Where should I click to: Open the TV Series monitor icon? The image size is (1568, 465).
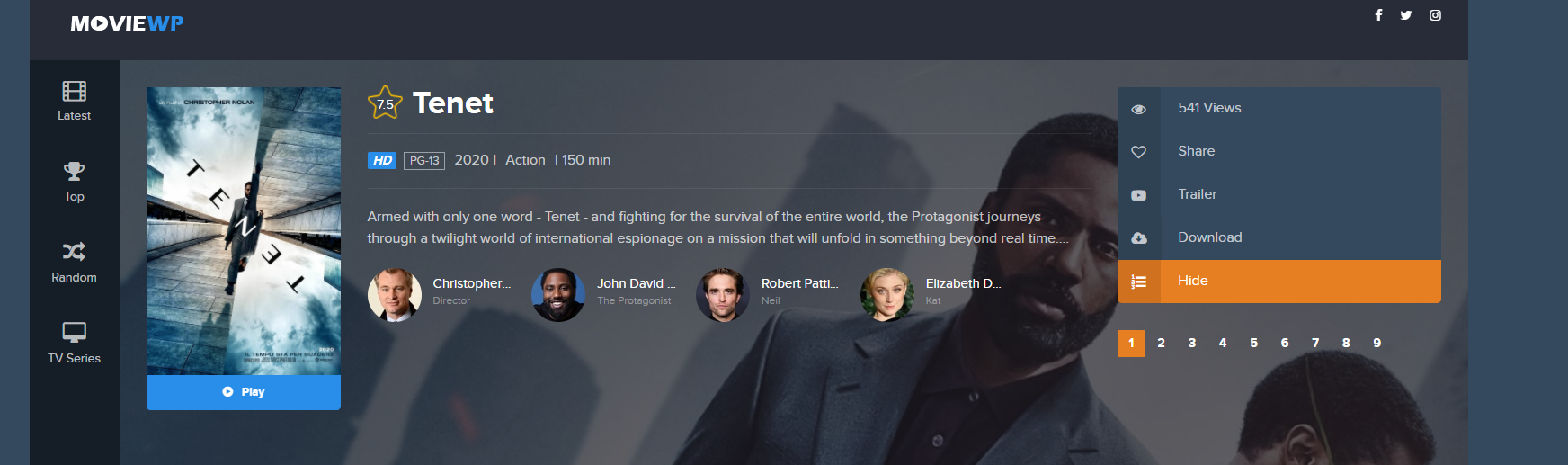pos(74,332)
